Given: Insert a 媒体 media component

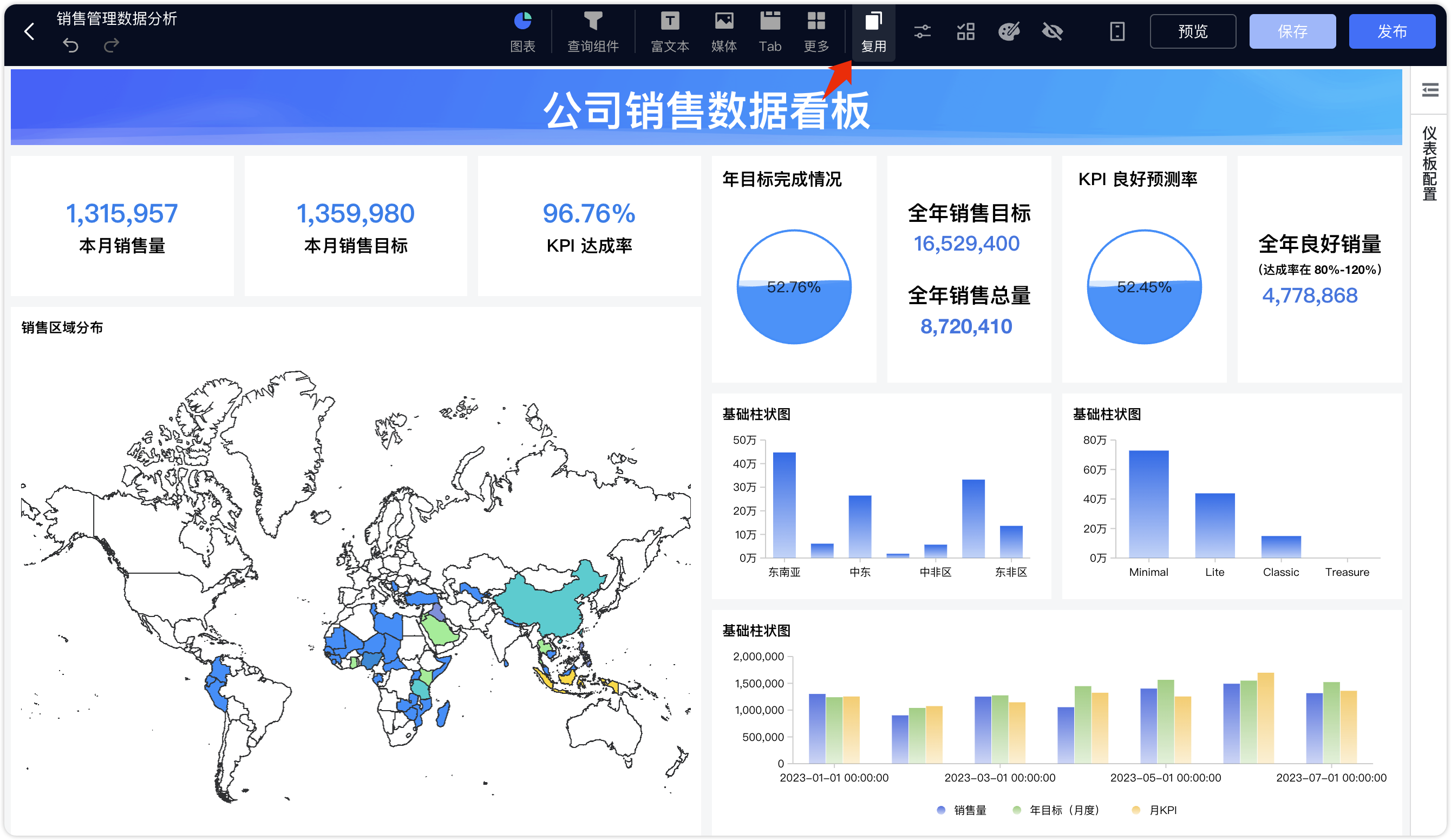Looking at the screenshot, I should tap(724, 32).
